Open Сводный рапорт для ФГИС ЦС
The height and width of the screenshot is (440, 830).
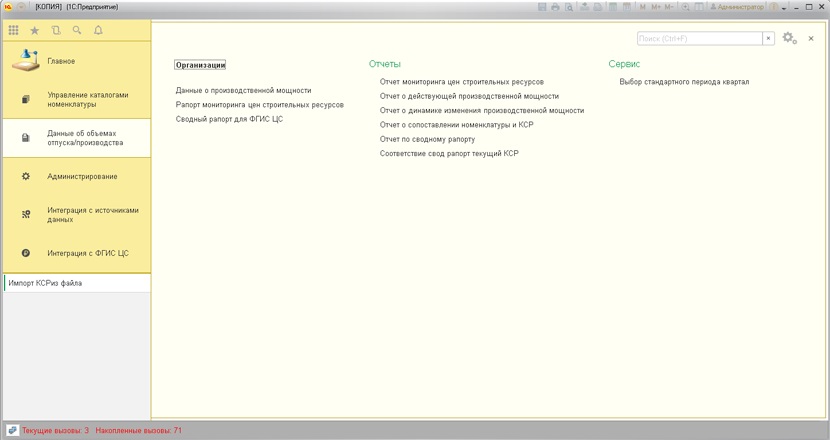229,119
